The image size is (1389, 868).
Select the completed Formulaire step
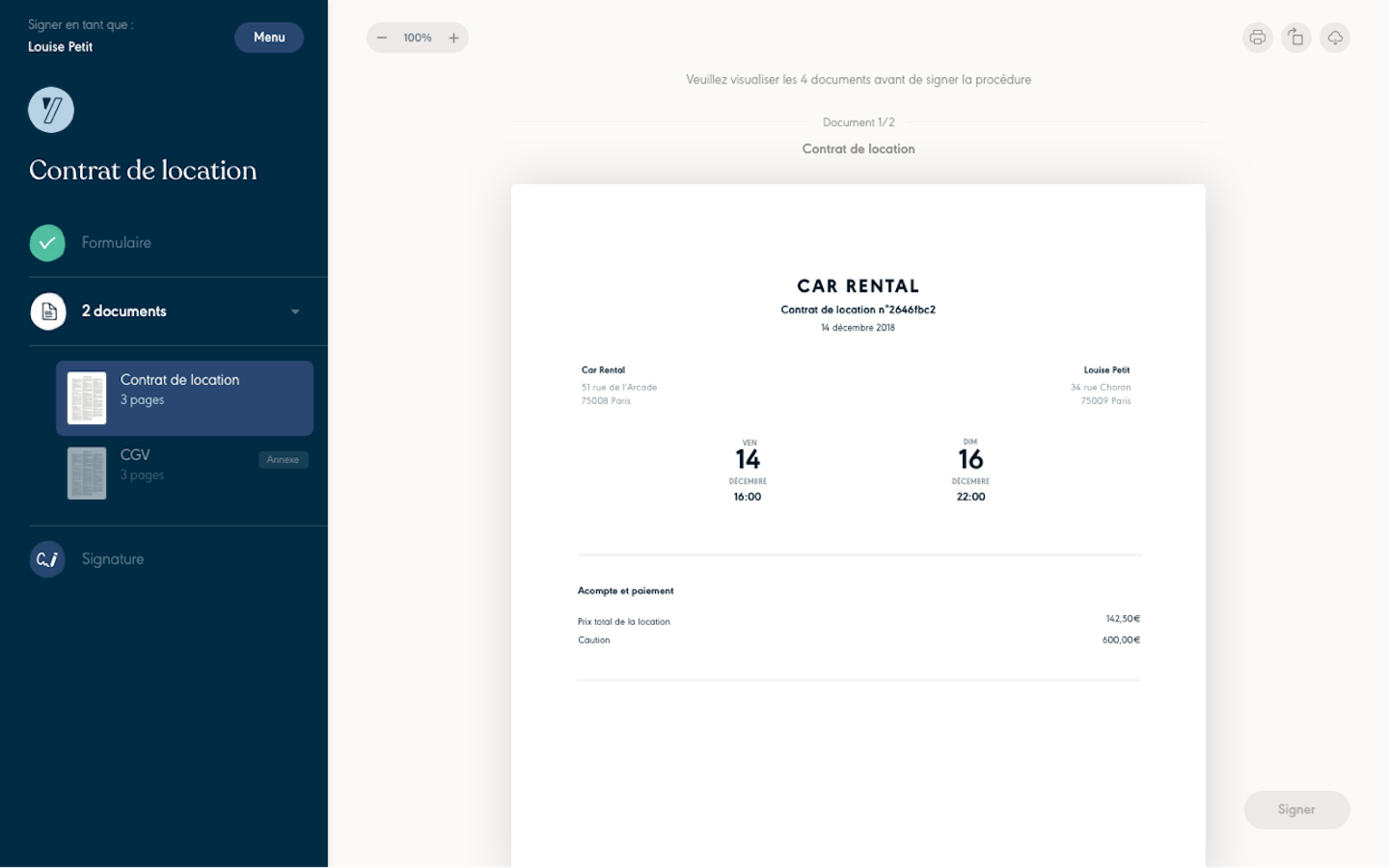[116, 242]
